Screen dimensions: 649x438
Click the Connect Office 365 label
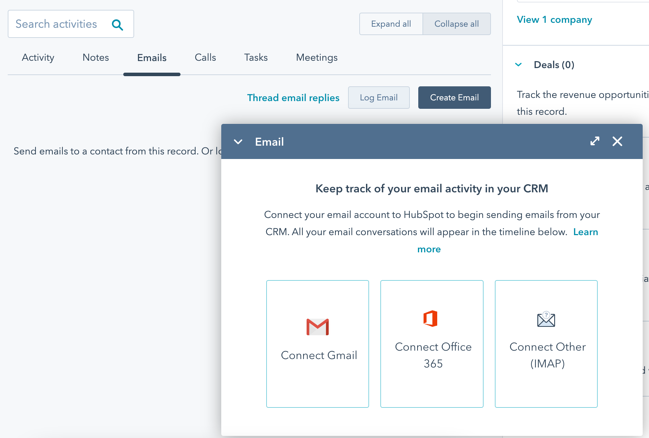pos(433,355)
